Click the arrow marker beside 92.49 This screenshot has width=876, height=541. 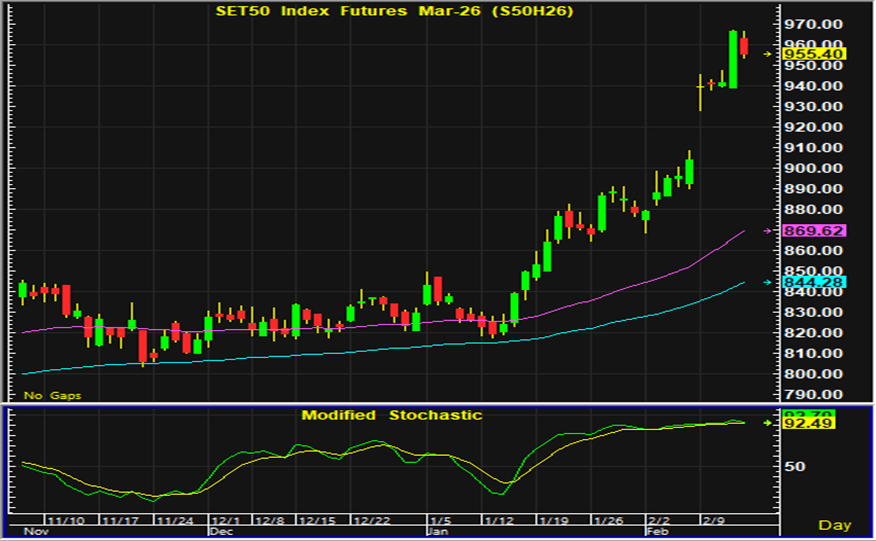pos(768,423)
